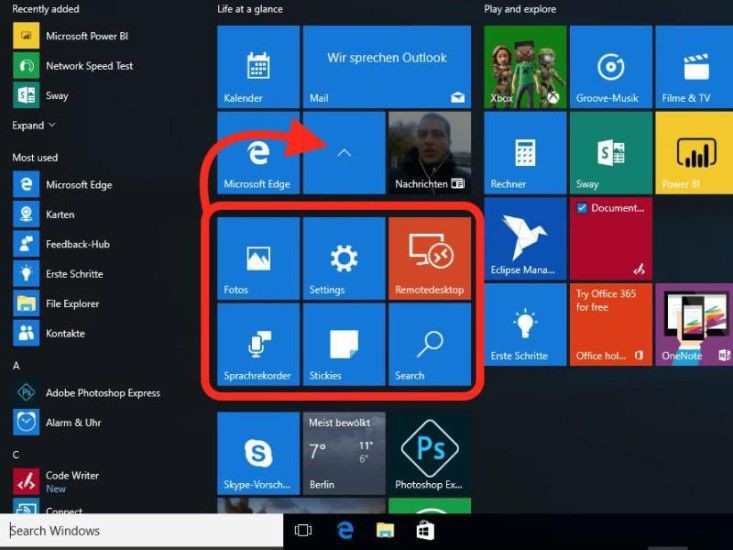
Task: Open the Store from the taskbar
Action: [425, 530]
